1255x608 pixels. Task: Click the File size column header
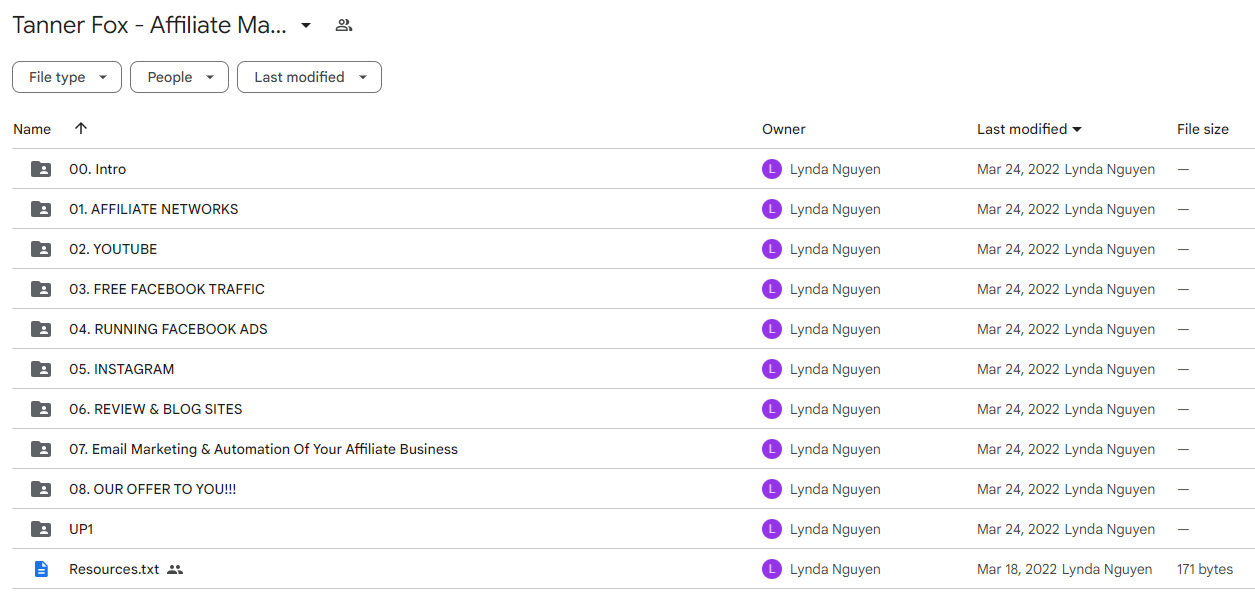[1203, 129]
